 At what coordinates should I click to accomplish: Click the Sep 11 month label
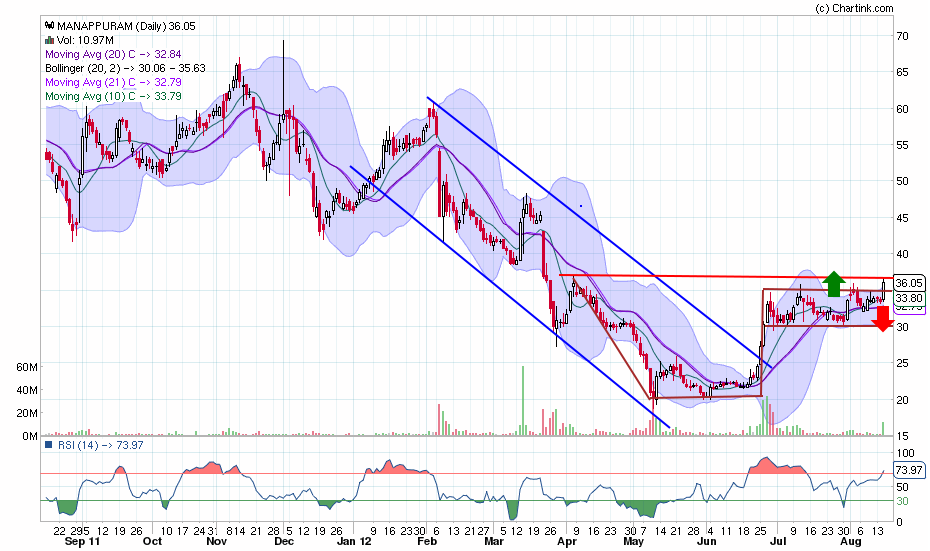82,542
